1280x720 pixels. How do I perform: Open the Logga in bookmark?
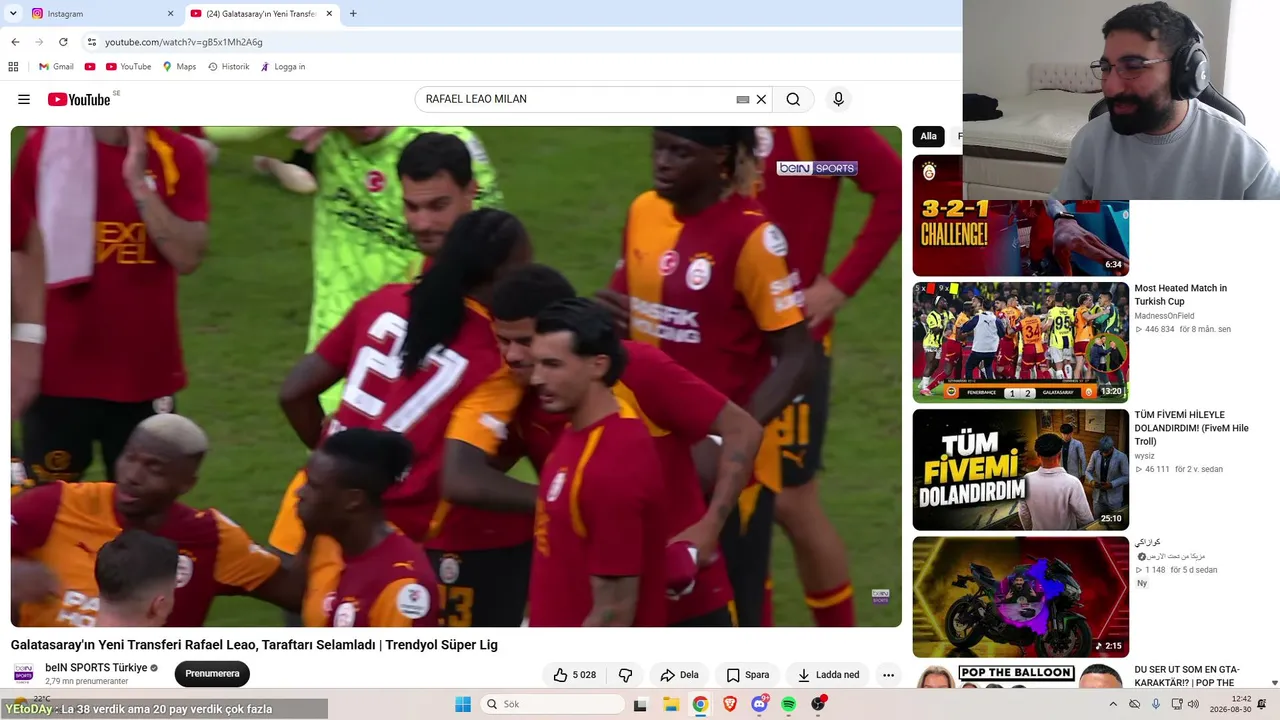tap(282, 67)
